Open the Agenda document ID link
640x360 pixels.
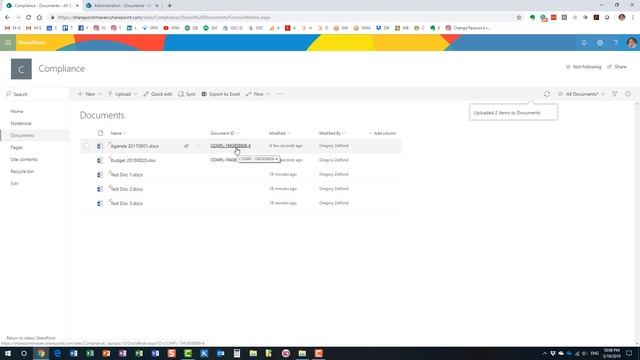click(231, 146)
